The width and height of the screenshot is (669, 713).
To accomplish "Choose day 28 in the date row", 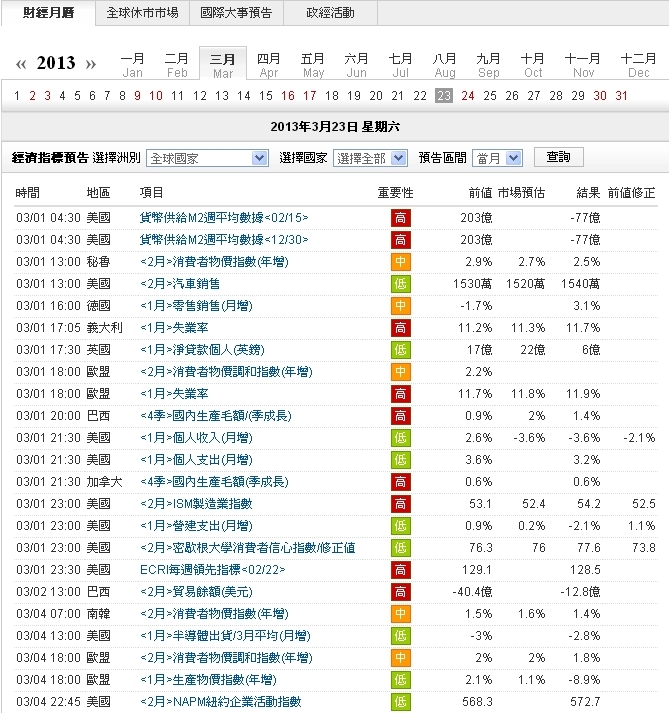I will pos(556,96).
